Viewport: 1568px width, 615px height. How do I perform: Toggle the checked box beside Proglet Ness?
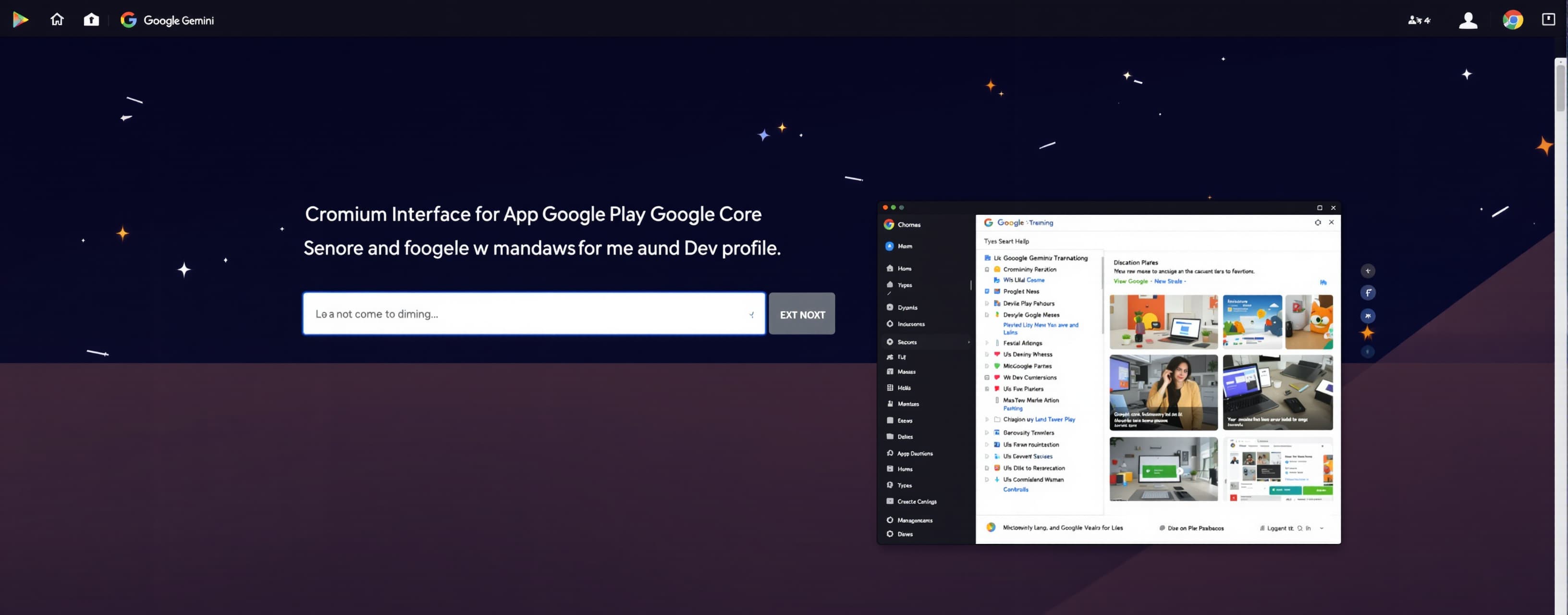tap(987, 291)
